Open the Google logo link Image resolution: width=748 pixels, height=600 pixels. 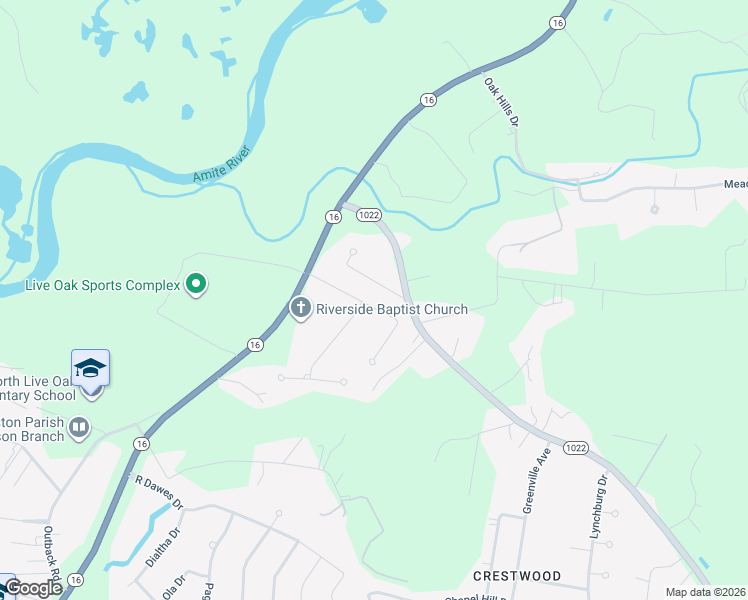[34, 588]
